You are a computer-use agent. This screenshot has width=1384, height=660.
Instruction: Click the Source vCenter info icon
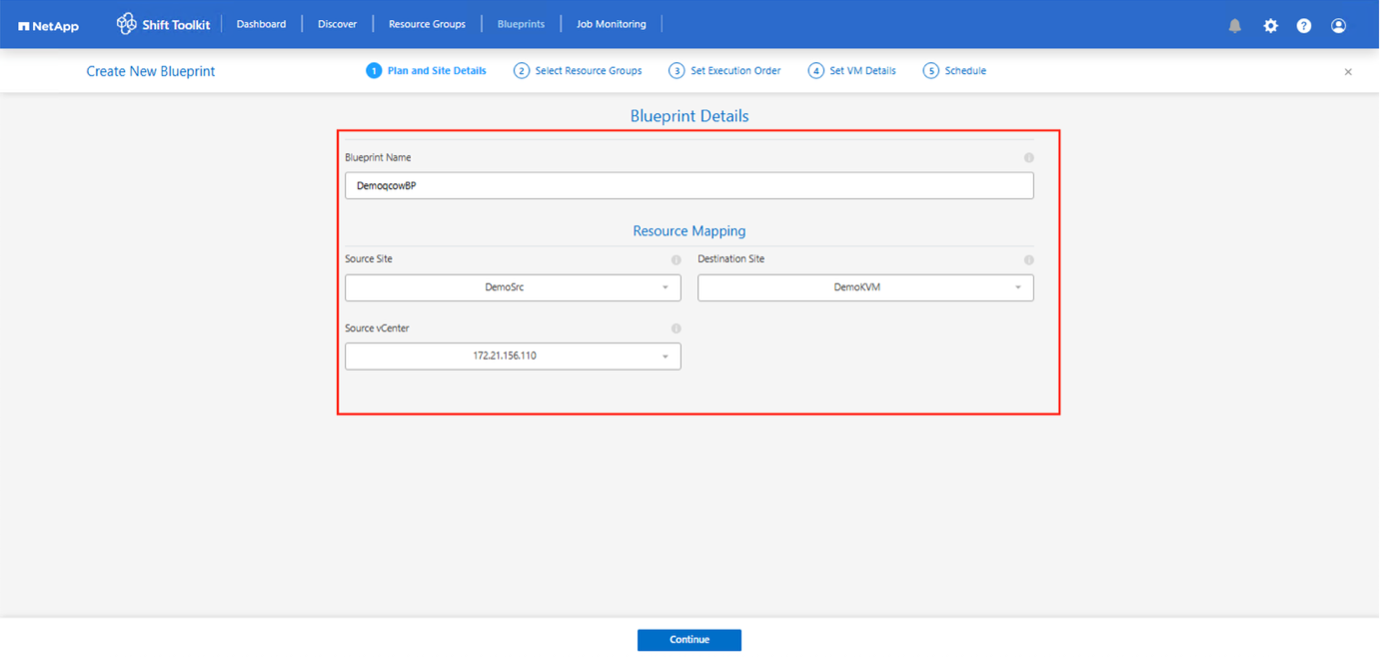pos(676,329)
